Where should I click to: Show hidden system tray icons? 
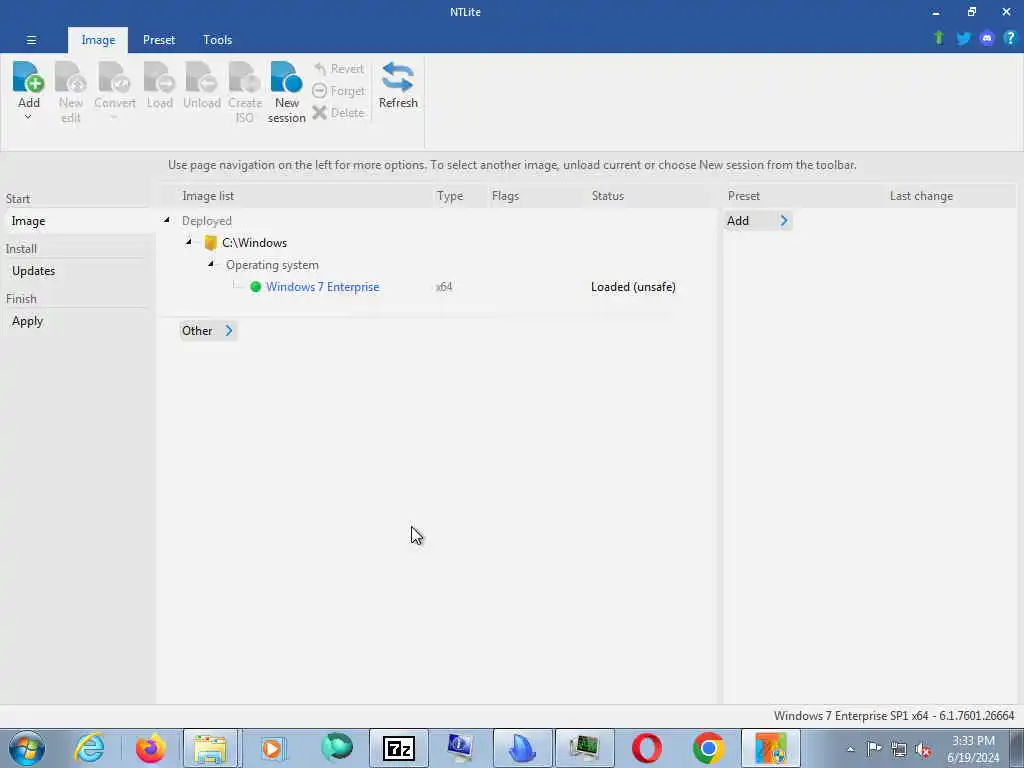[x=850, y=749]
